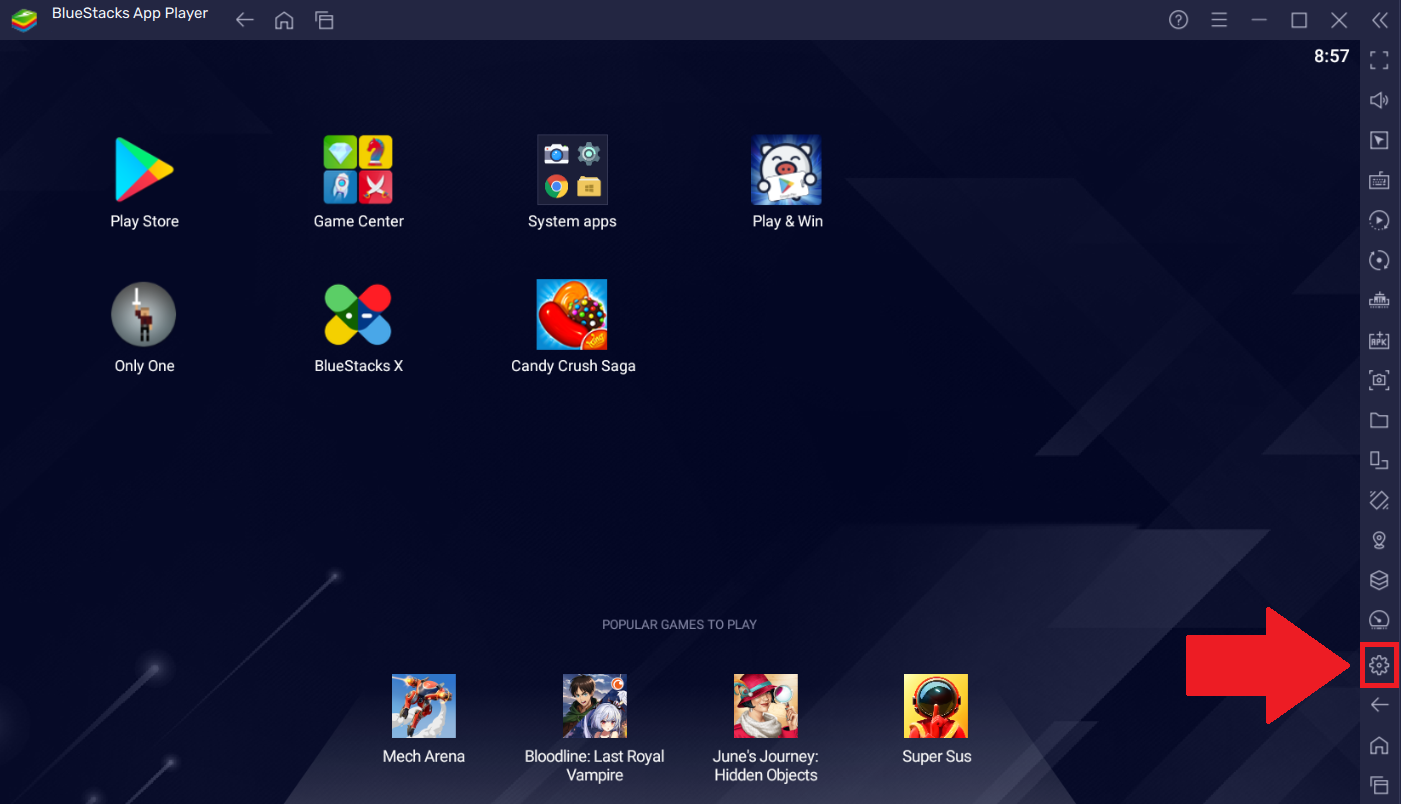Click the Install APK icon
1401x804 pixels.
point(1379,340)
